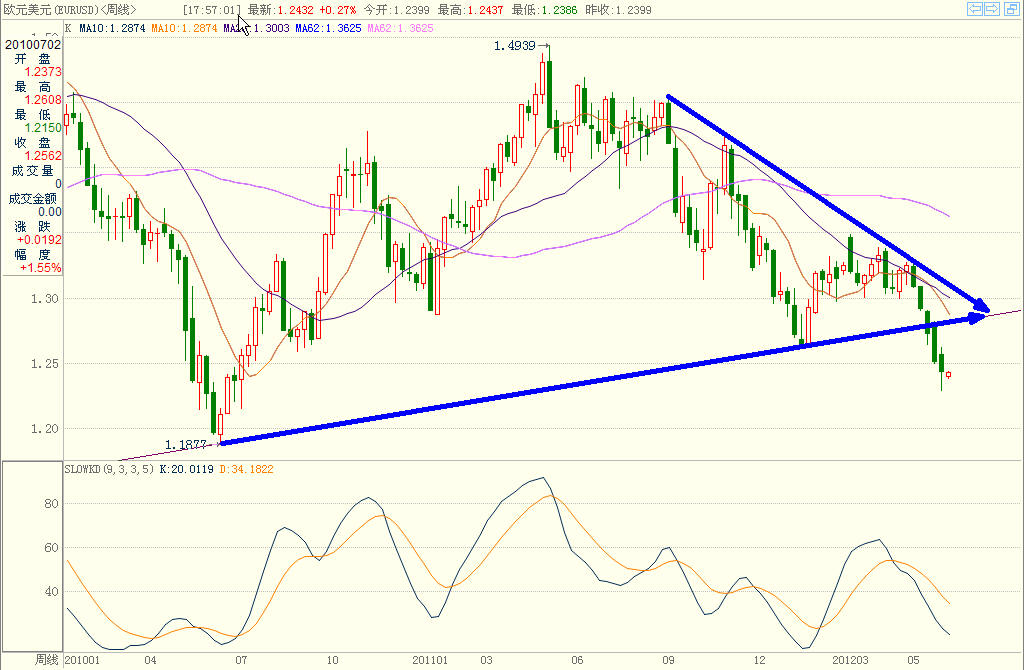The image size is (1024, 670).
Task: Click the 80 level on SLOWKD axis
Action: tap(51, 503)
